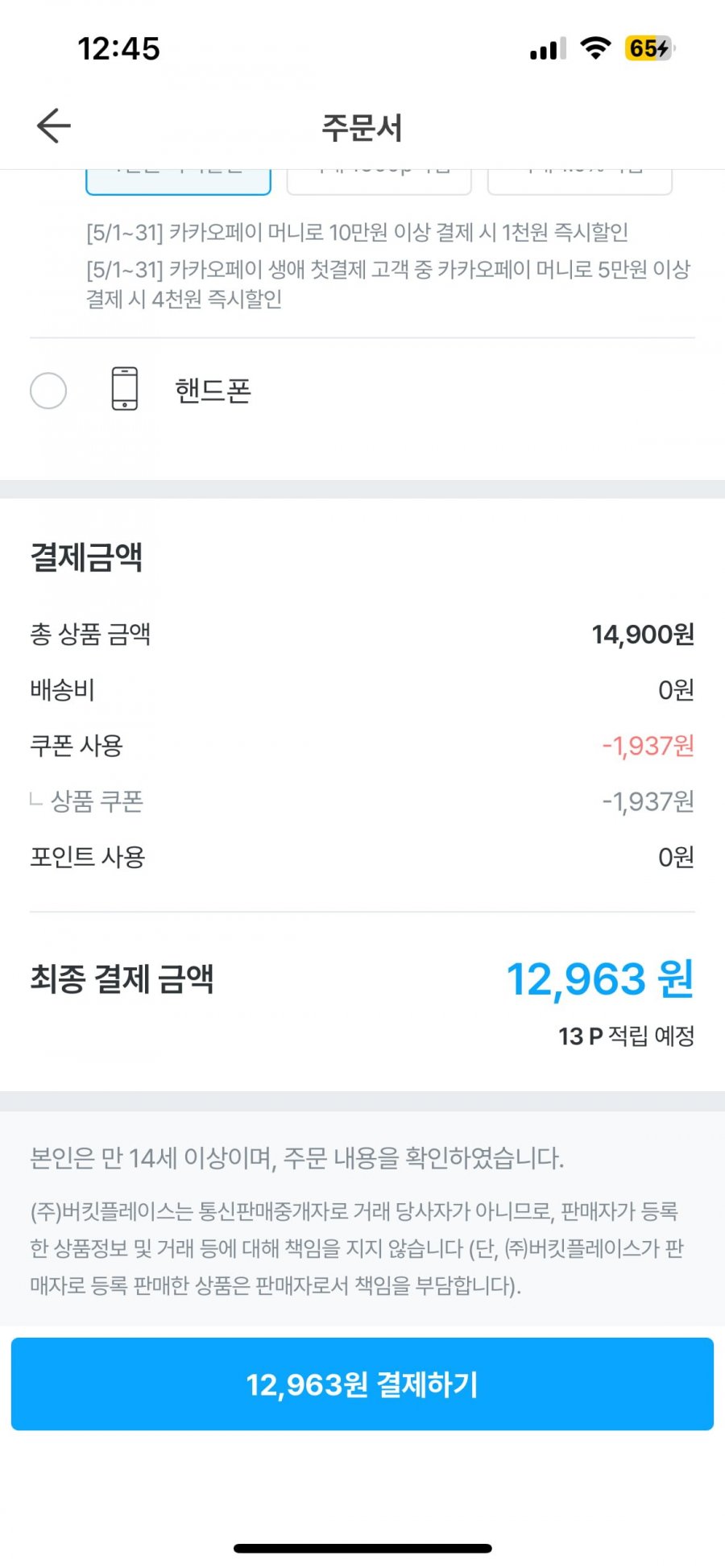Tap the Wi-Fi status icon
This screenshot has height=1568, width=725.
coord(595,48)
